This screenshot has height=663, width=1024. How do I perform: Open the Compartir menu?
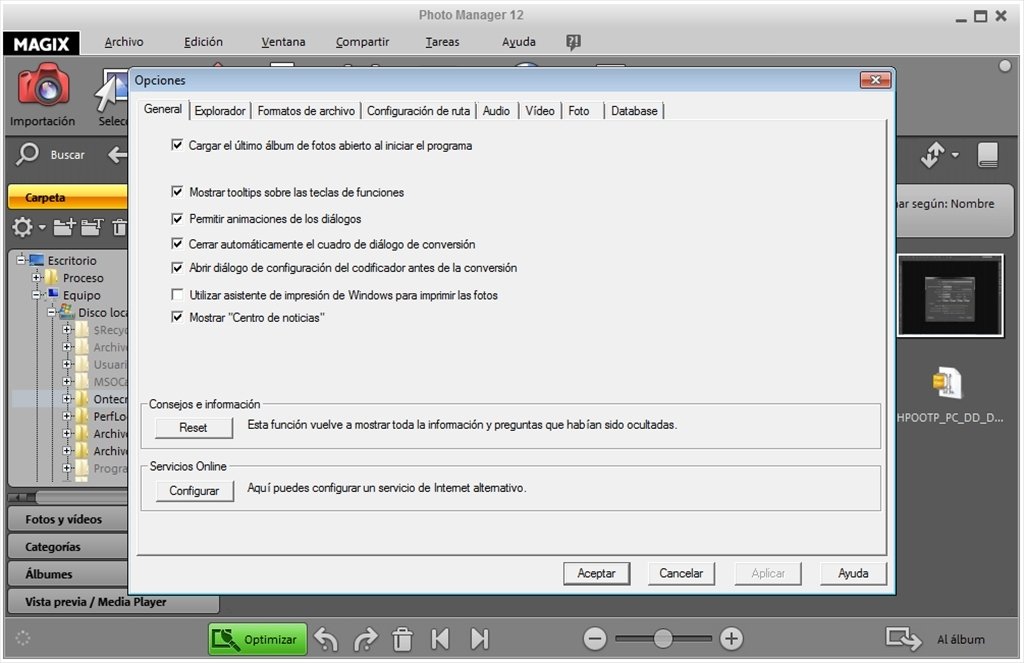pyautogui.click(x=362, y=42)
